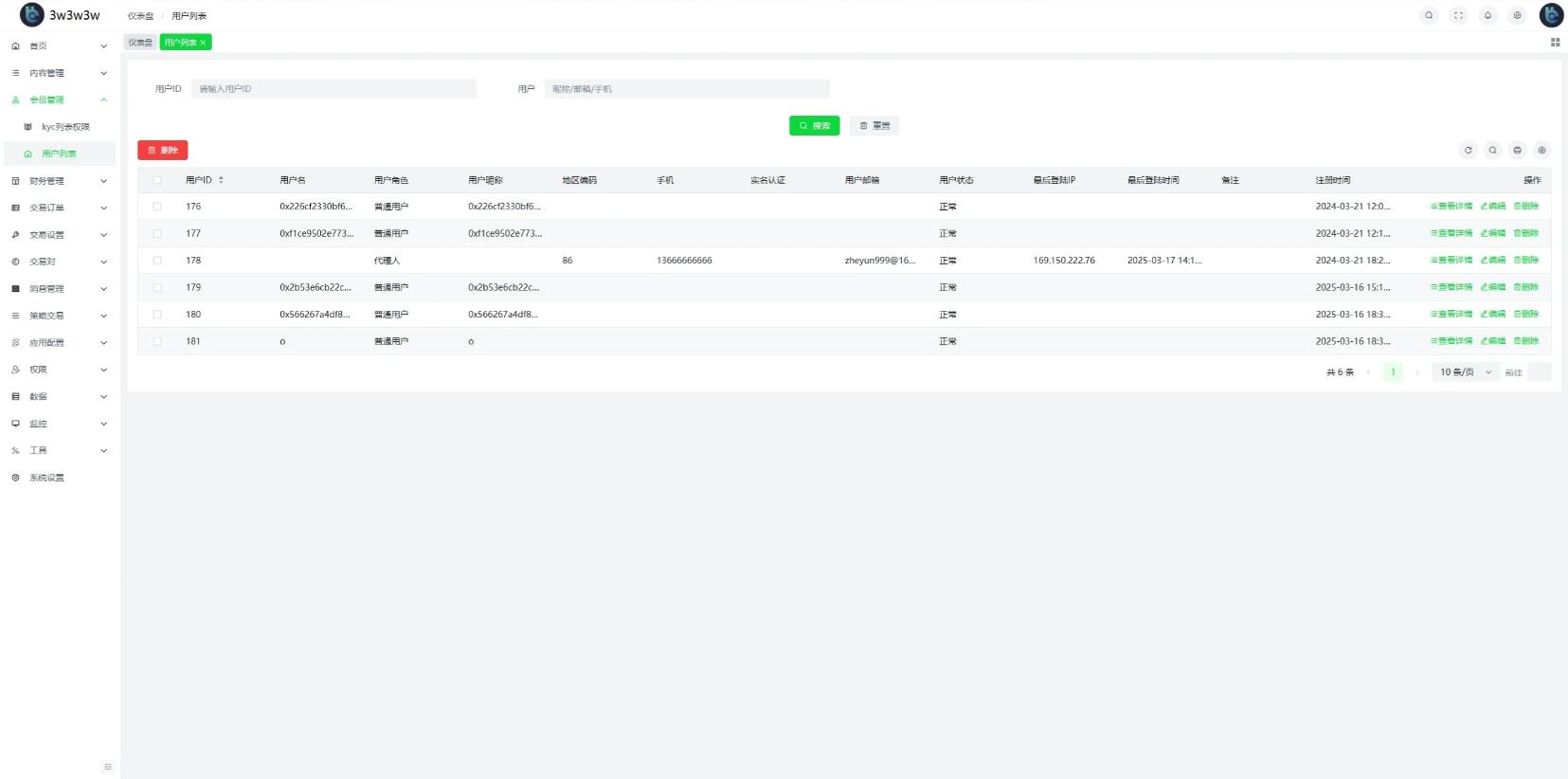
Task: Click the green 搜索 button
Action: pyautogui.click(x=814, y=126)
